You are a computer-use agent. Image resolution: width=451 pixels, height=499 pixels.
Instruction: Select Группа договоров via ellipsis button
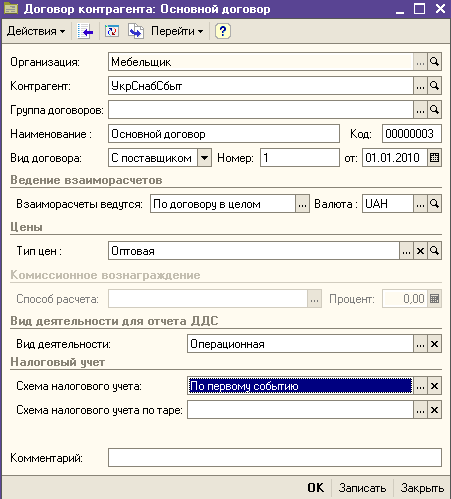tap(420, 110)
